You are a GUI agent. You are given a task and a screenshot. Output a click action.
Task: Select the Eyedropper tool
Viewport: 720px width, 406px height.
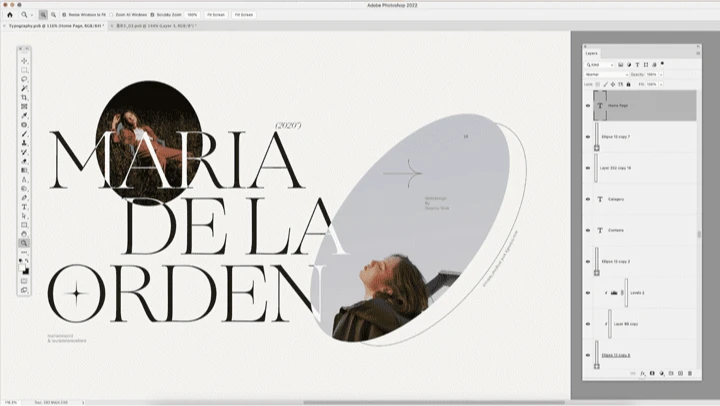tap(24, 116)
